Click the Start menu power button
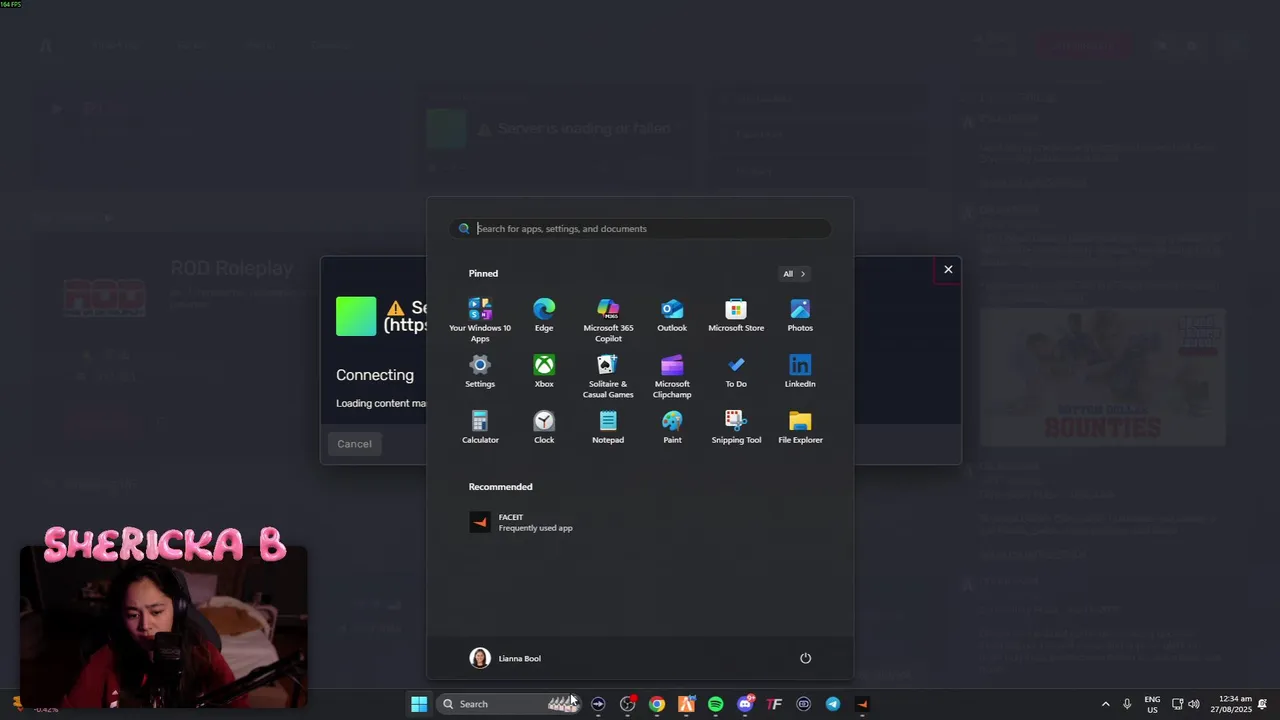The width and height of the screenshot is (1280, 720). coord(806,658)
